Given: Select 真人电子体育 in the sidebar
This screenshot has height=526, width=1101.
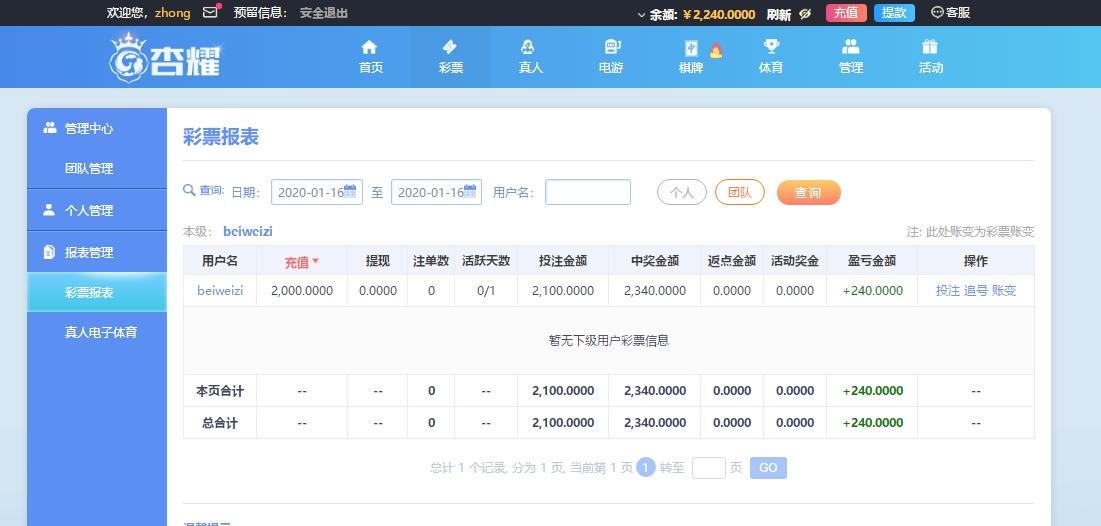Looking at the screenshot, I should [x=97, y=332].
